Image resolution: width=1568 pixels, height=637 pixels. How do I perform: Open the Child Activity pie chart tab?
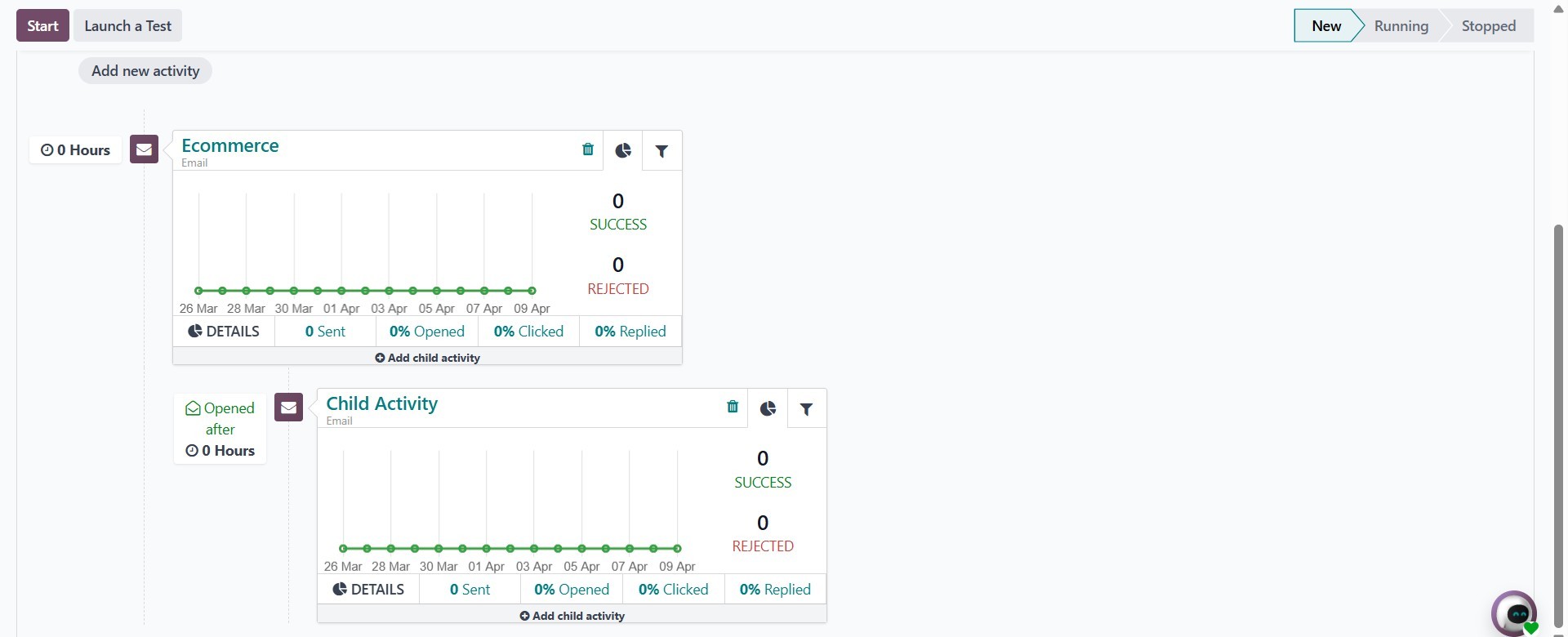768,408
